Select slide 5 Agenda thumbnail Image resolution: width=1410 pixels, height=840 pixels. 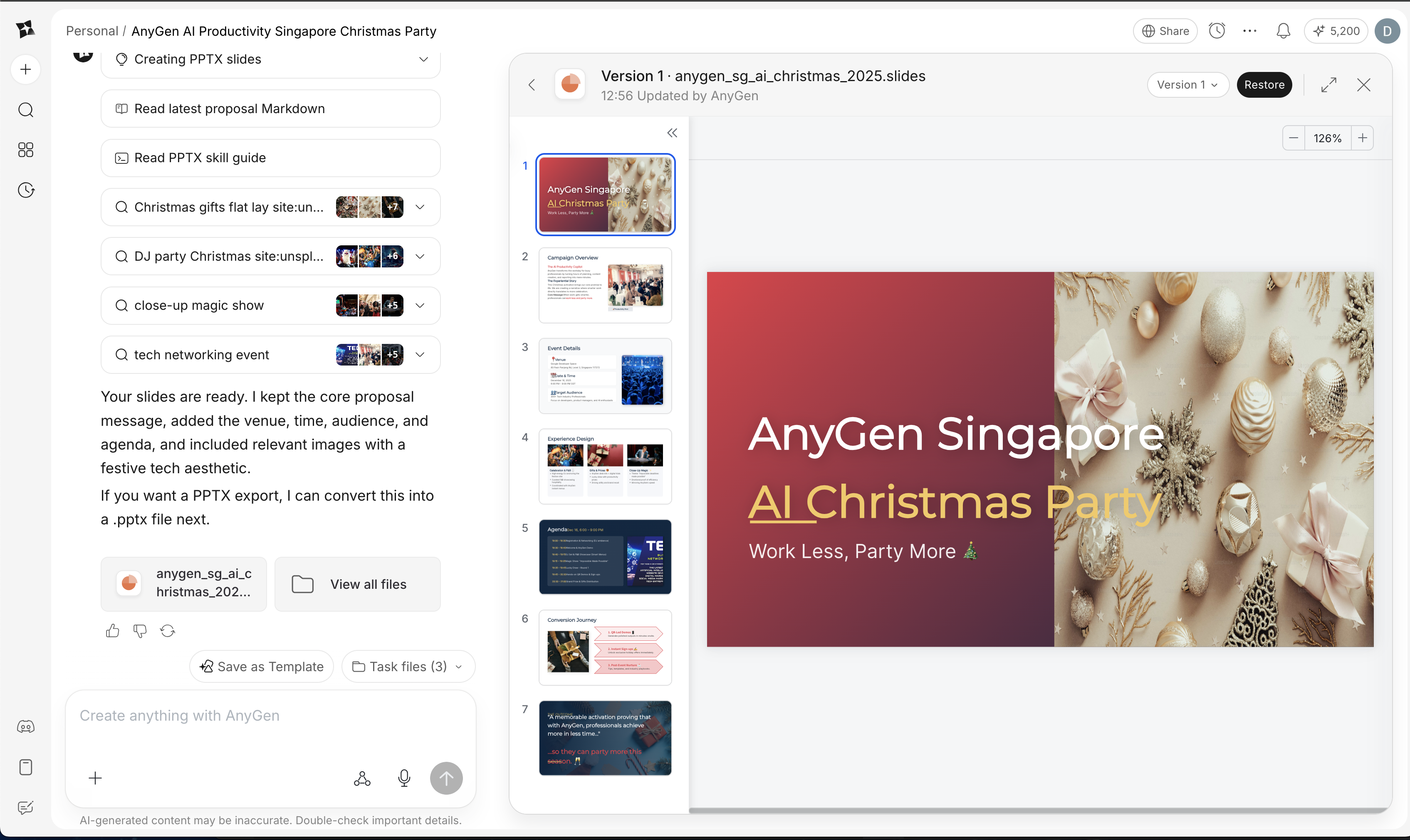click(604, 557)
